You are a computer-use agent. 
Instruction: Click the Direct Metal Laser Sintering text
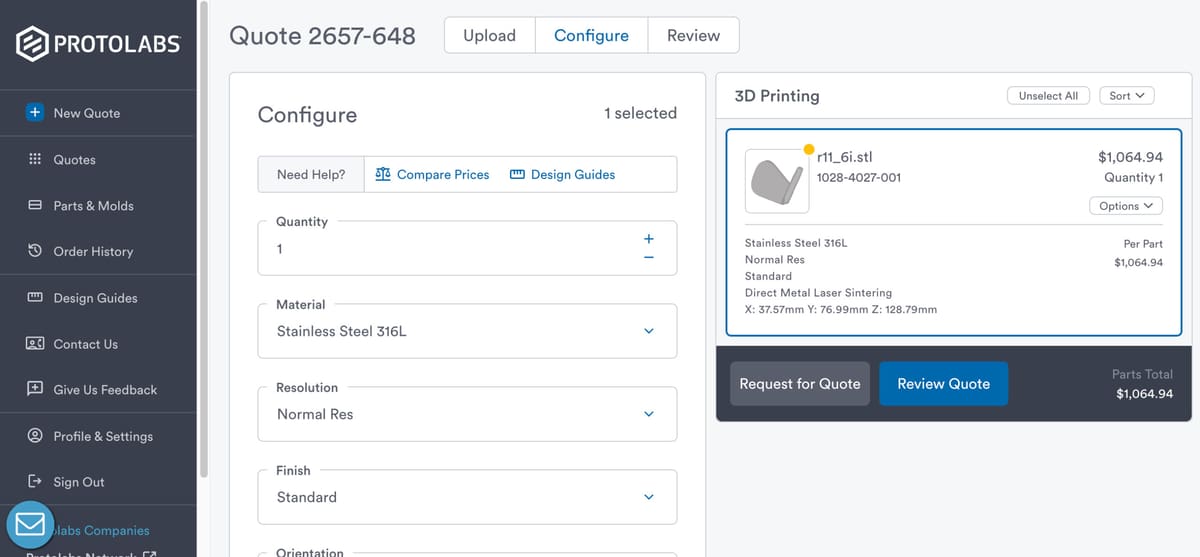pyautogui.click(x=818, y=293)
